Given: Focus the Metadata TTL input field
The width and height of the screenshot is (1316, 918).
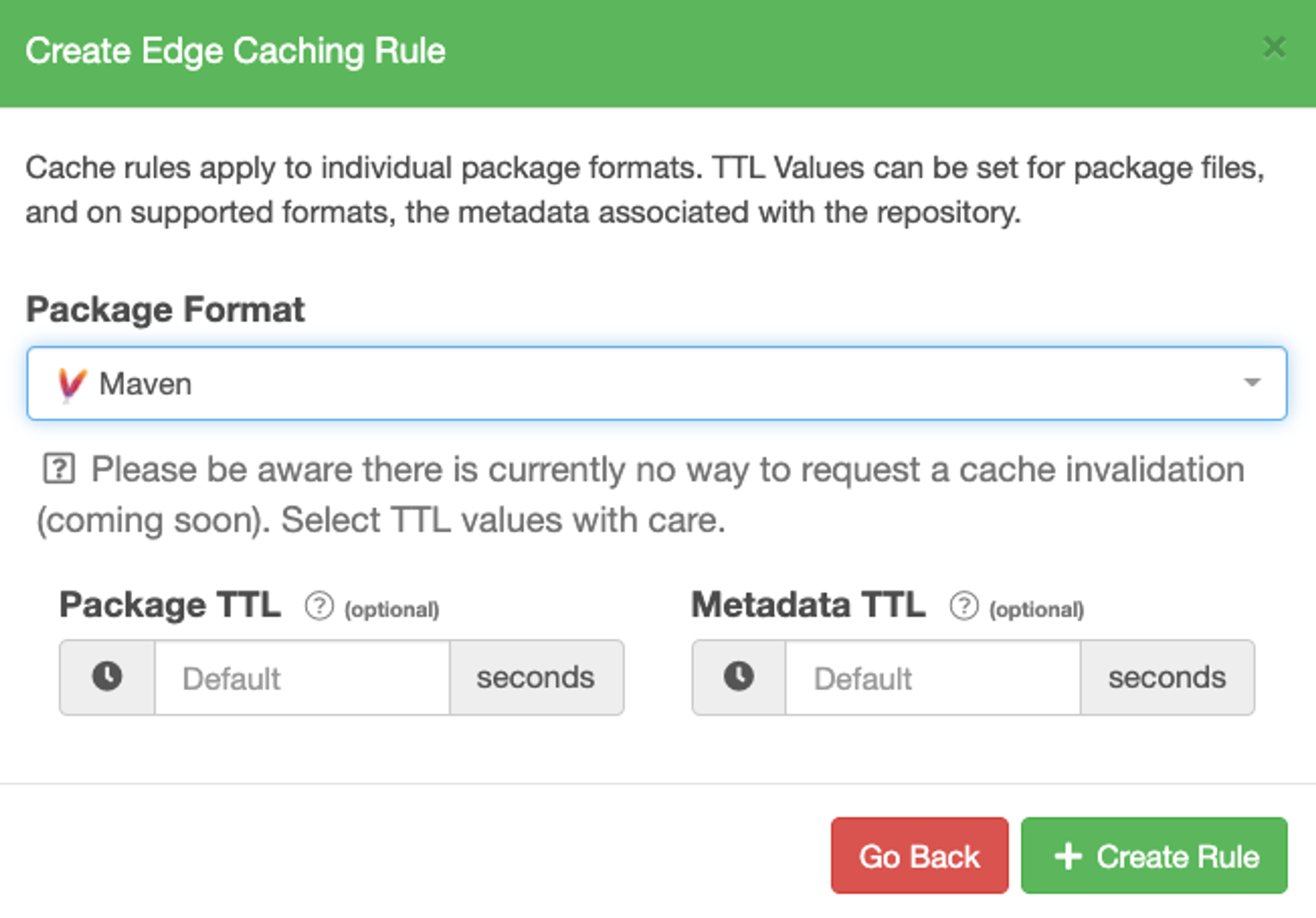Looking at the screenshot, I should tap(933, 678).
